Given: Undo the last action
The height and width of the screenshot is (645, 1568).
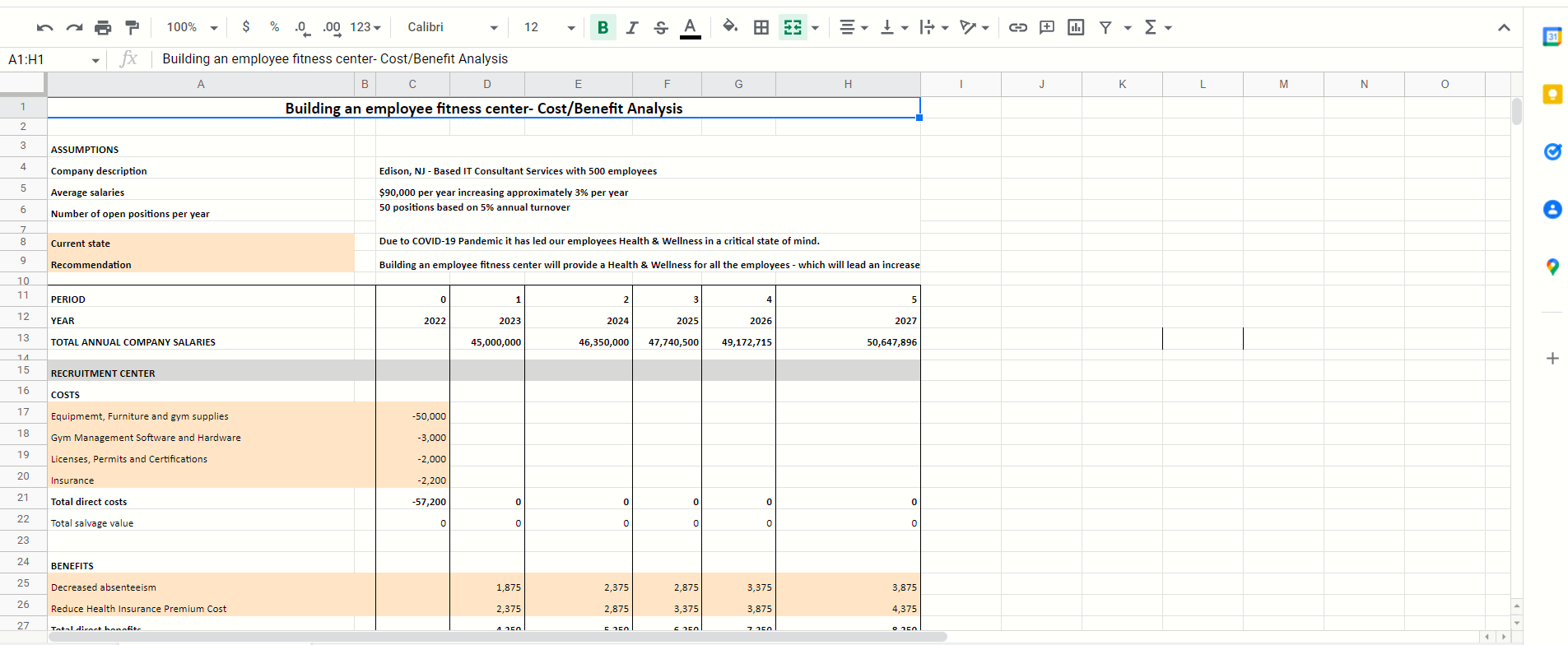Looking at the screenshot, I should point(44,27).
